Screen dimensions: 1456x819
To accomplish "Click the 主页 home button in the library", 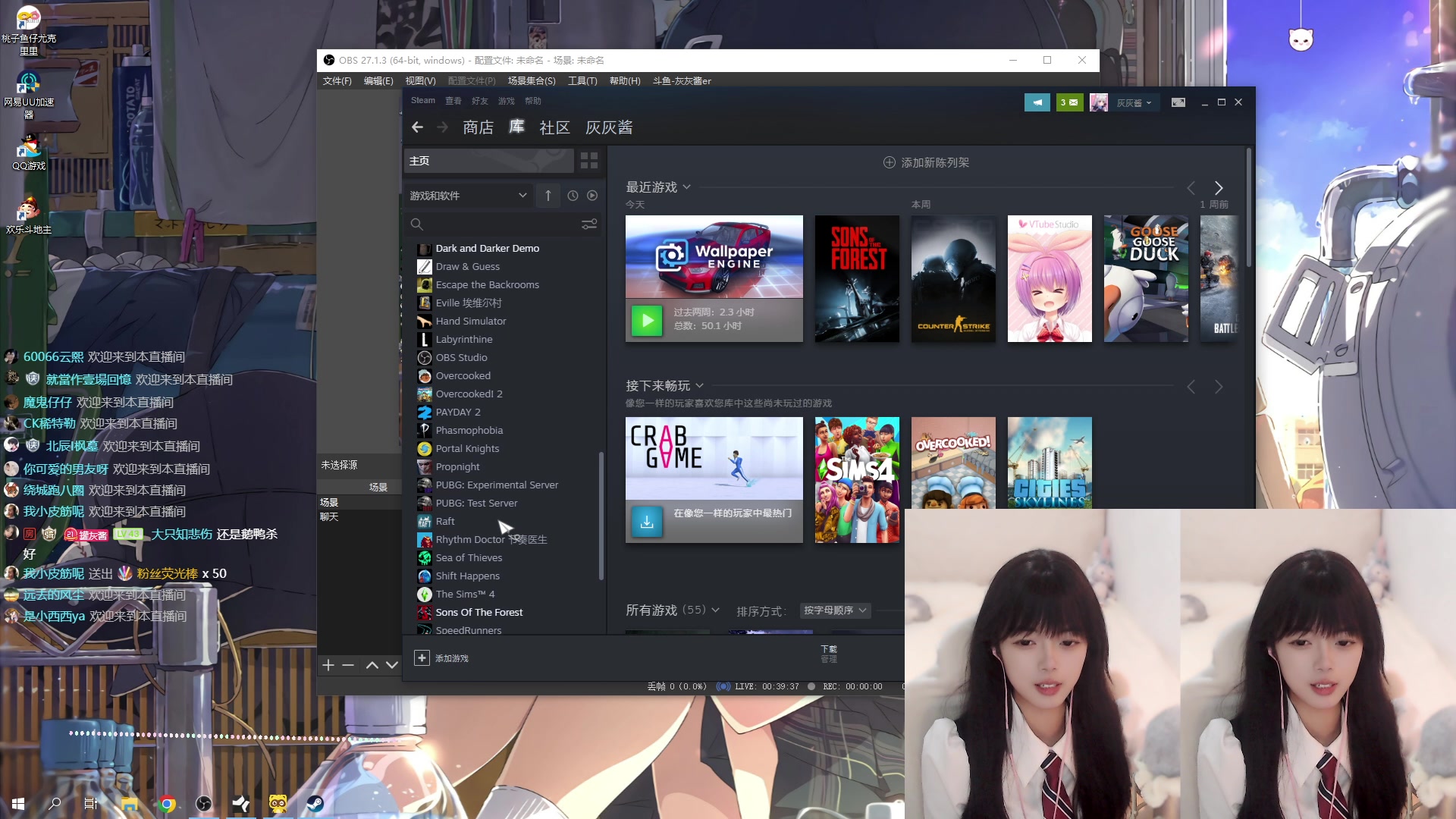I will 488,161.
